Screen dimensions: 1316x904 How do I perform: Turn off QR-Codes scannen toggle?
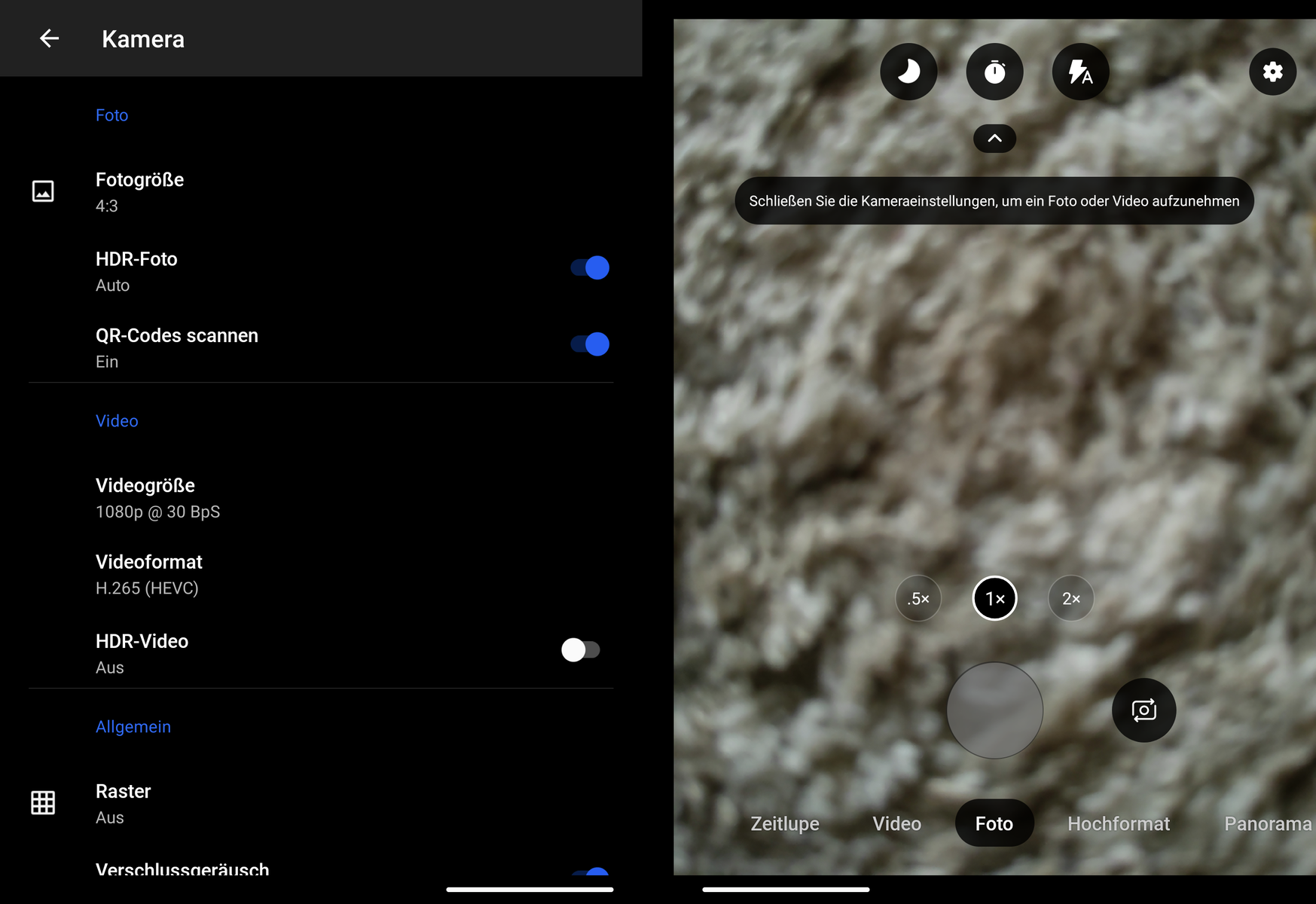click(589, 344)
